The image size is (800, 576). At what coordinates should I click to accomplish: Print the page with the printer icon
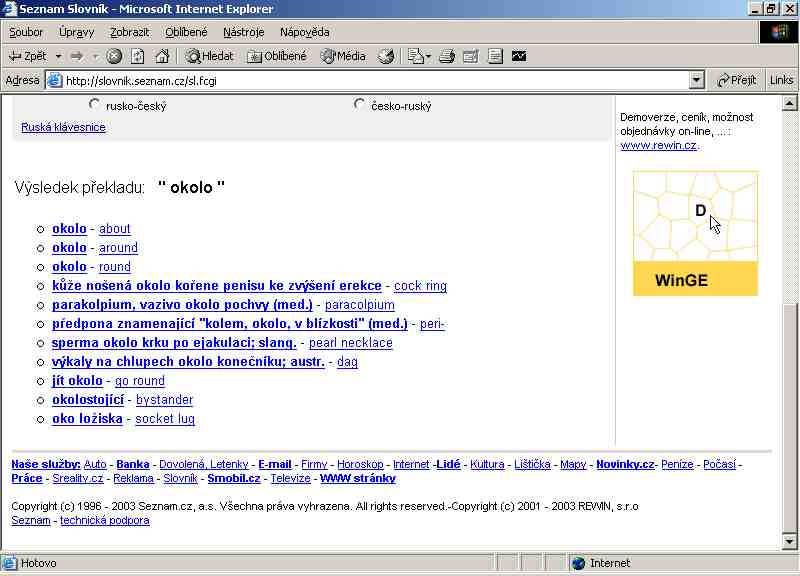tap(447, 56)
